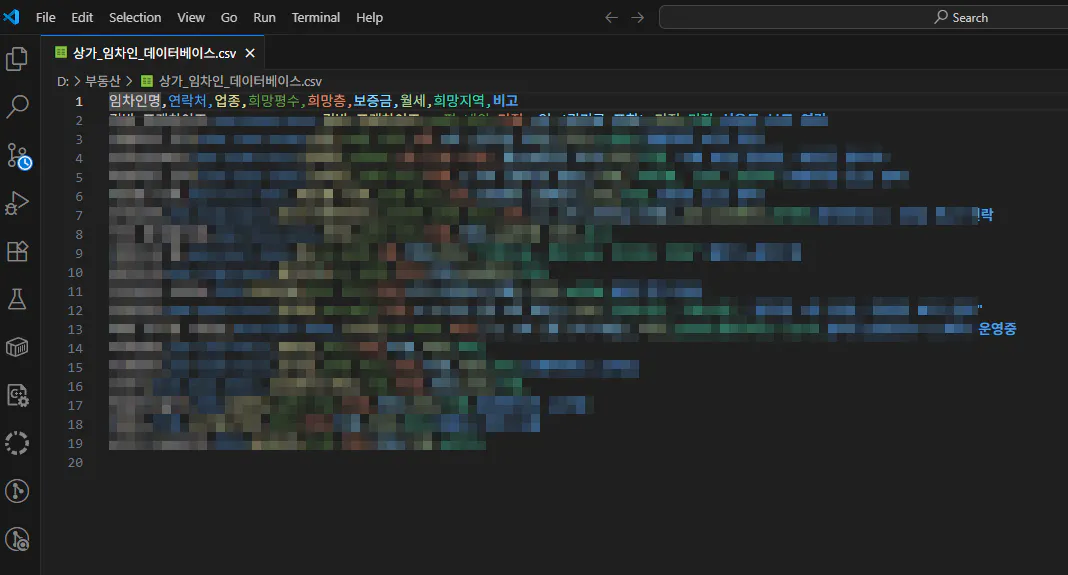The height and width of the screenshot is (575, 1068).
Task: Open the bottom-most activity bar icon
Action: tap(17, 540)
